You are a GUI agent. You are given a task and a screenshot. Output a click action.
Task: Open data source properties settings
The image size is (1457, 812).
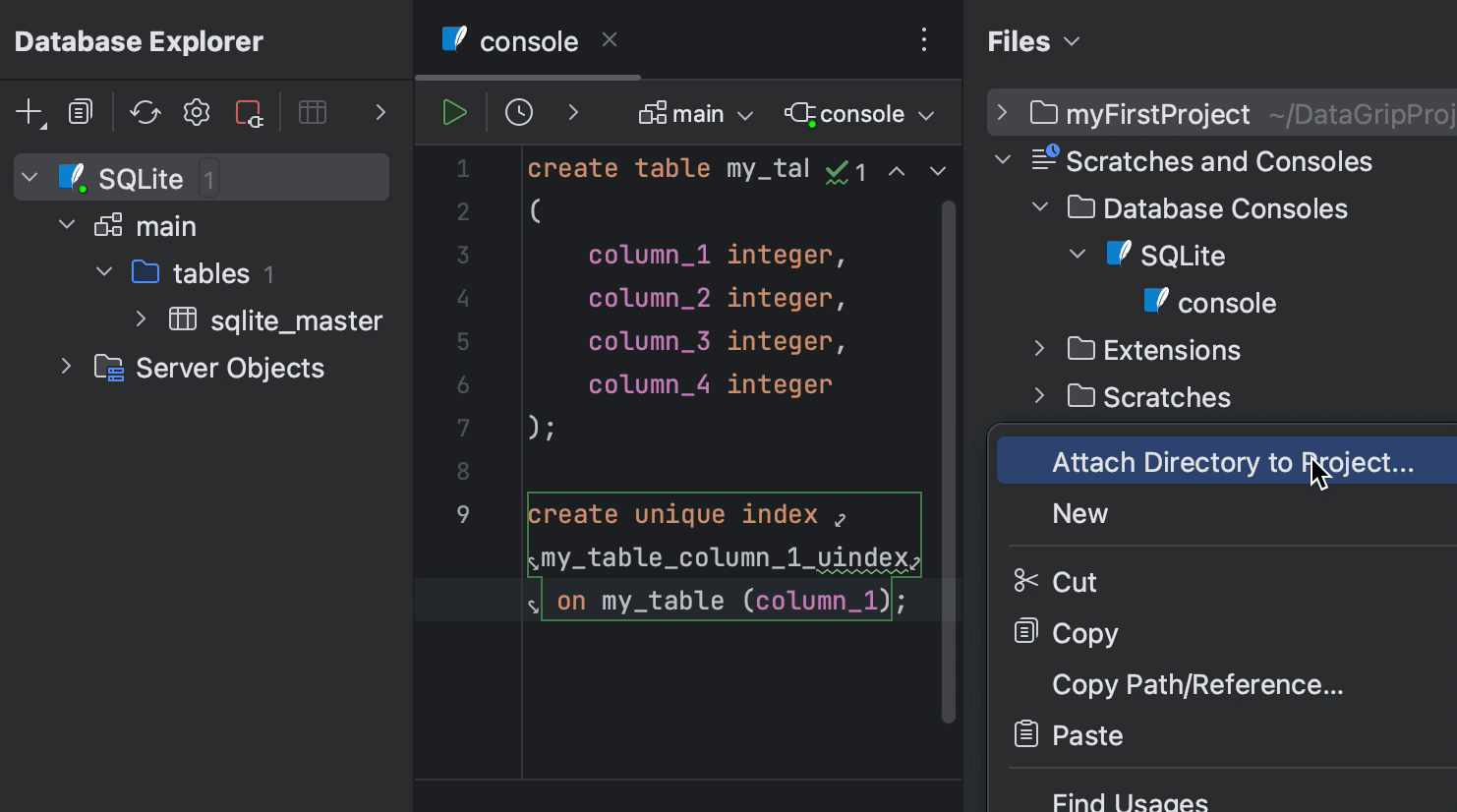196,111
